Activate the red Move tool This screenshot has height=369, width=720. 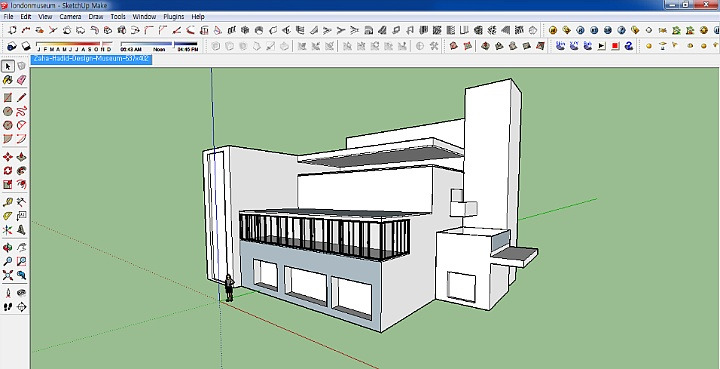[8, 157]
